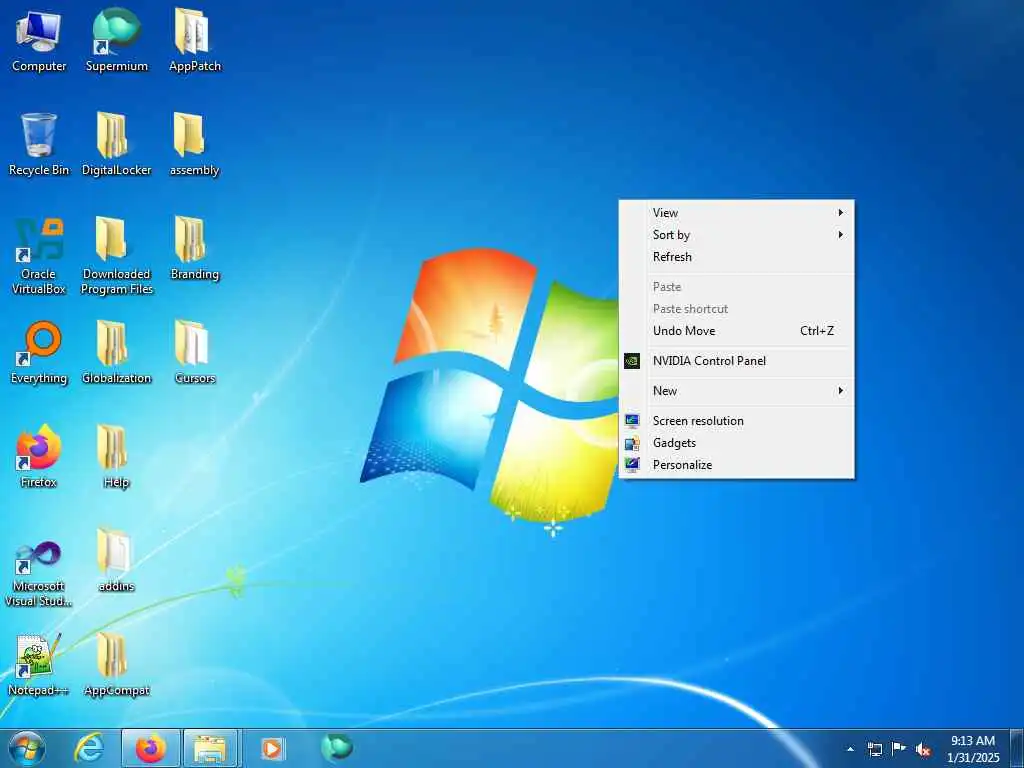The height and width of the screenshot is (768, 1024).
Task: Show hidden tray icons arrow
Action: [x=850, y=749]
